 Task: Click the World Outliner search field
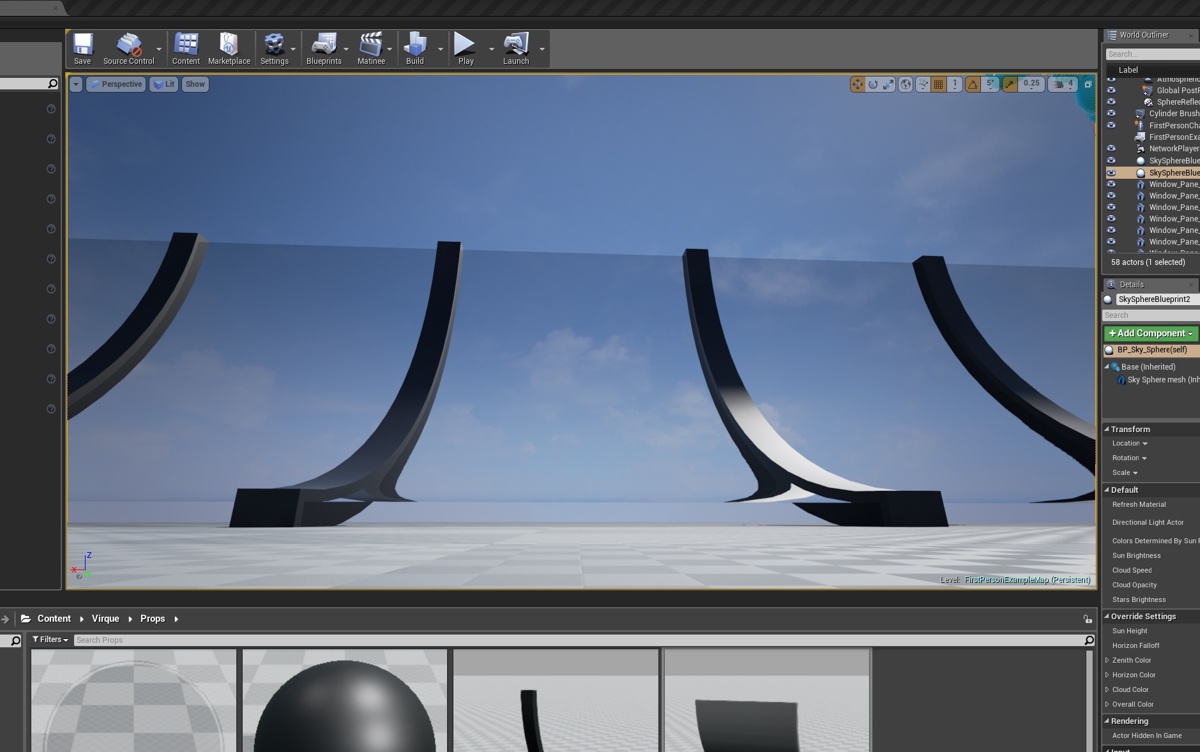pos(1152,54)
